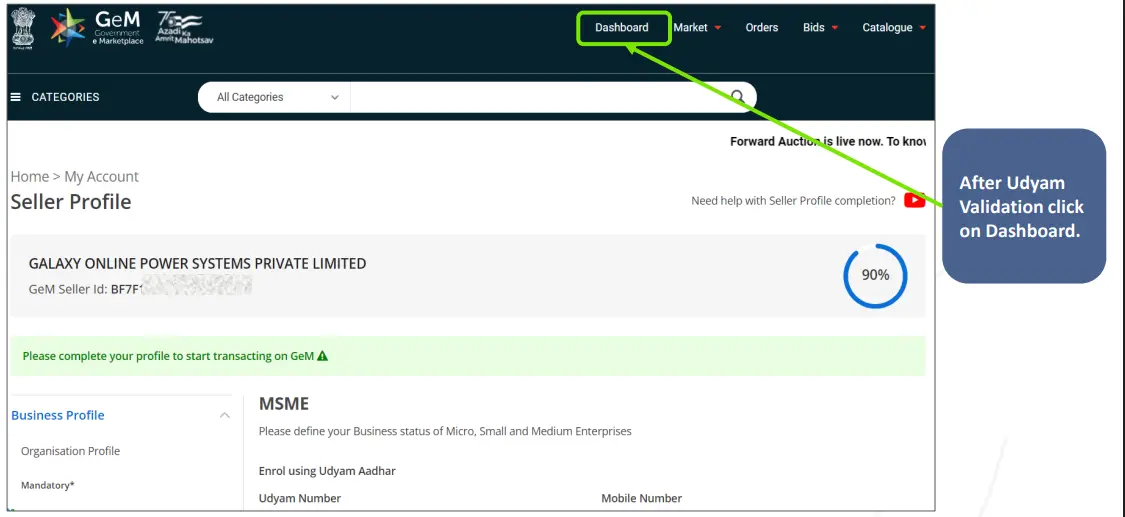Click 'Enrol using Udyam Aadhar' text
This screenshot has height=517, width=1125.
tap(327, 471)
